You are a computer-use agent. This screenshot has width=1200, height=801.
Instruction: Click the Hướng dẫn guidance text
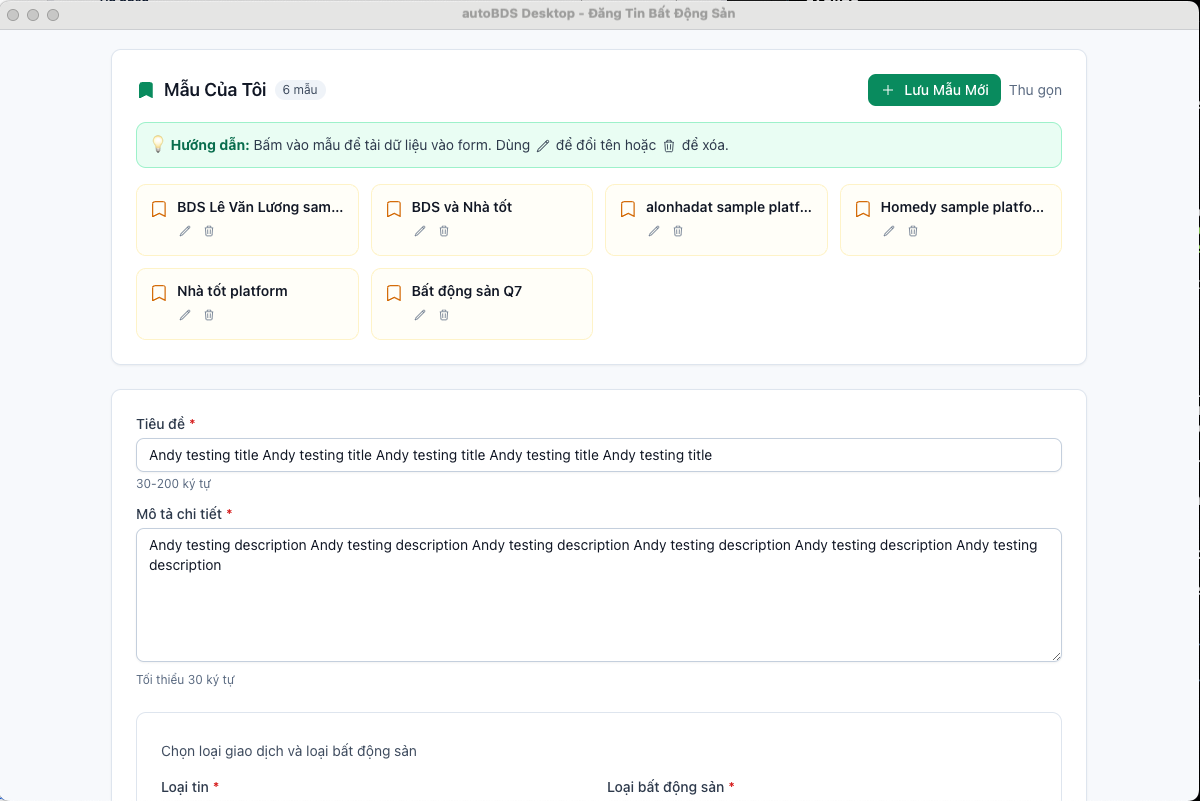[450, 145]
